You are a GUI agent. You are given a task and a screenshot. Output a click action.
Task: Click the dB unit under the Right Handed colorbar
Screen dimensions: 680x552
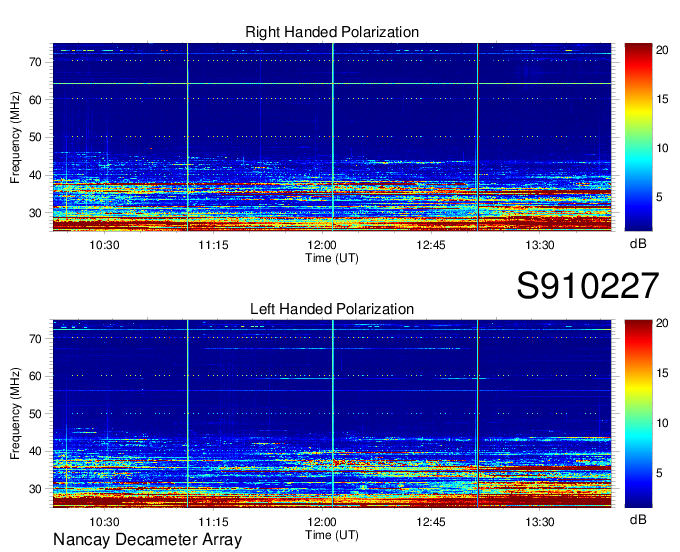point(638,244)
